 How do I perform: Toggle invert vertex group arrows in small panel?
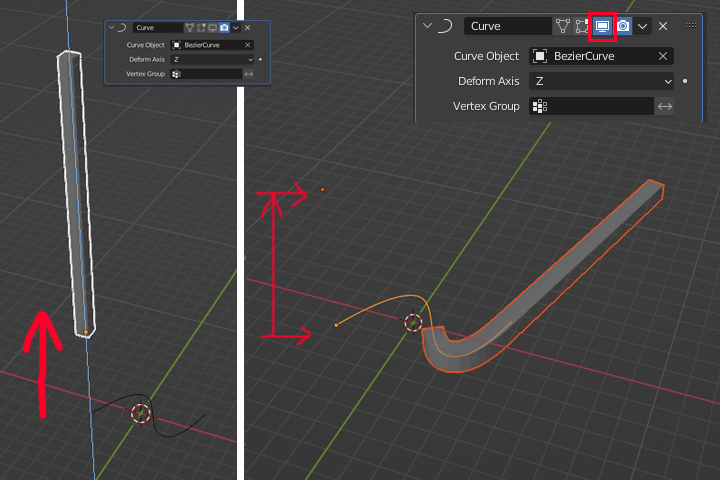pyautogui.click(x=248, y=74)
